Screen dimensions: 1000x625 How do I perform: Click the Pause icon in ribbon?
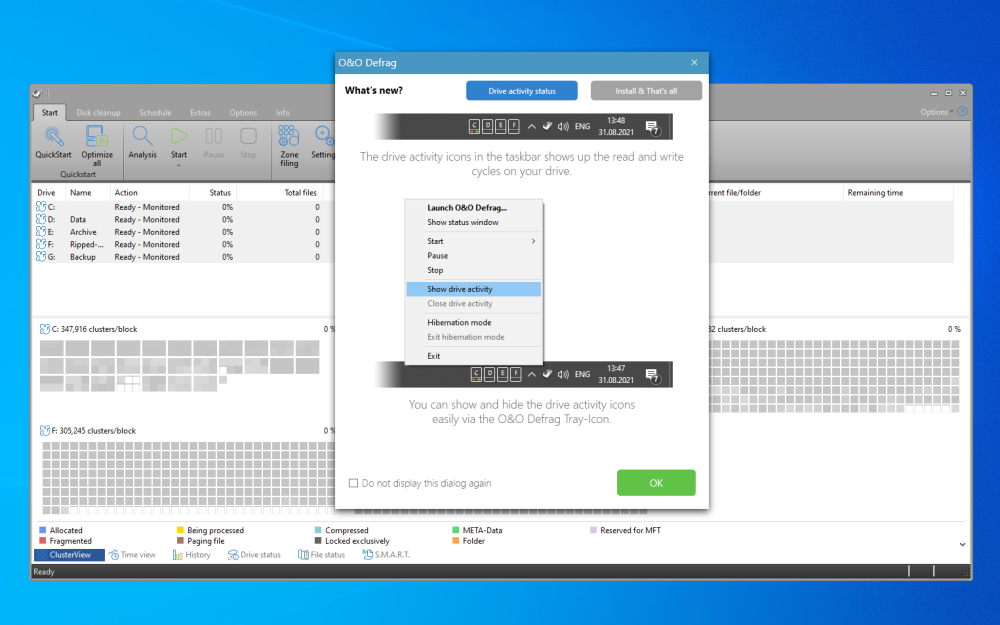(x=214, y=136)
